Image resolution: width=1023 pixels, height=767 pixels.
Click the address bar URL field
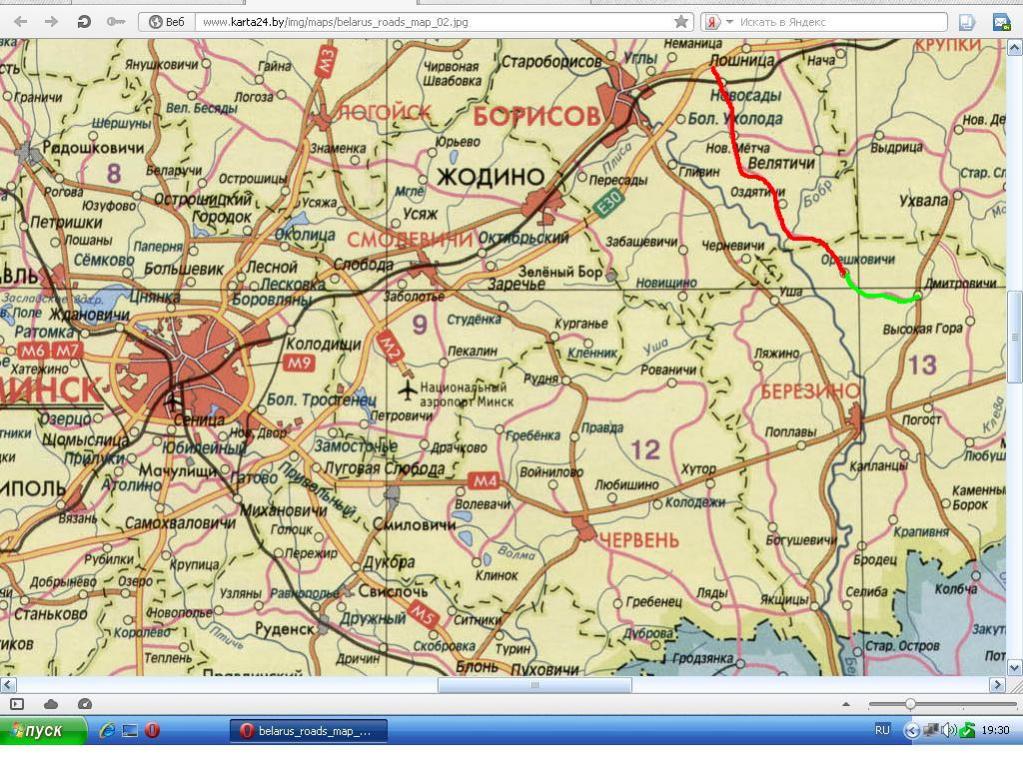430,21
